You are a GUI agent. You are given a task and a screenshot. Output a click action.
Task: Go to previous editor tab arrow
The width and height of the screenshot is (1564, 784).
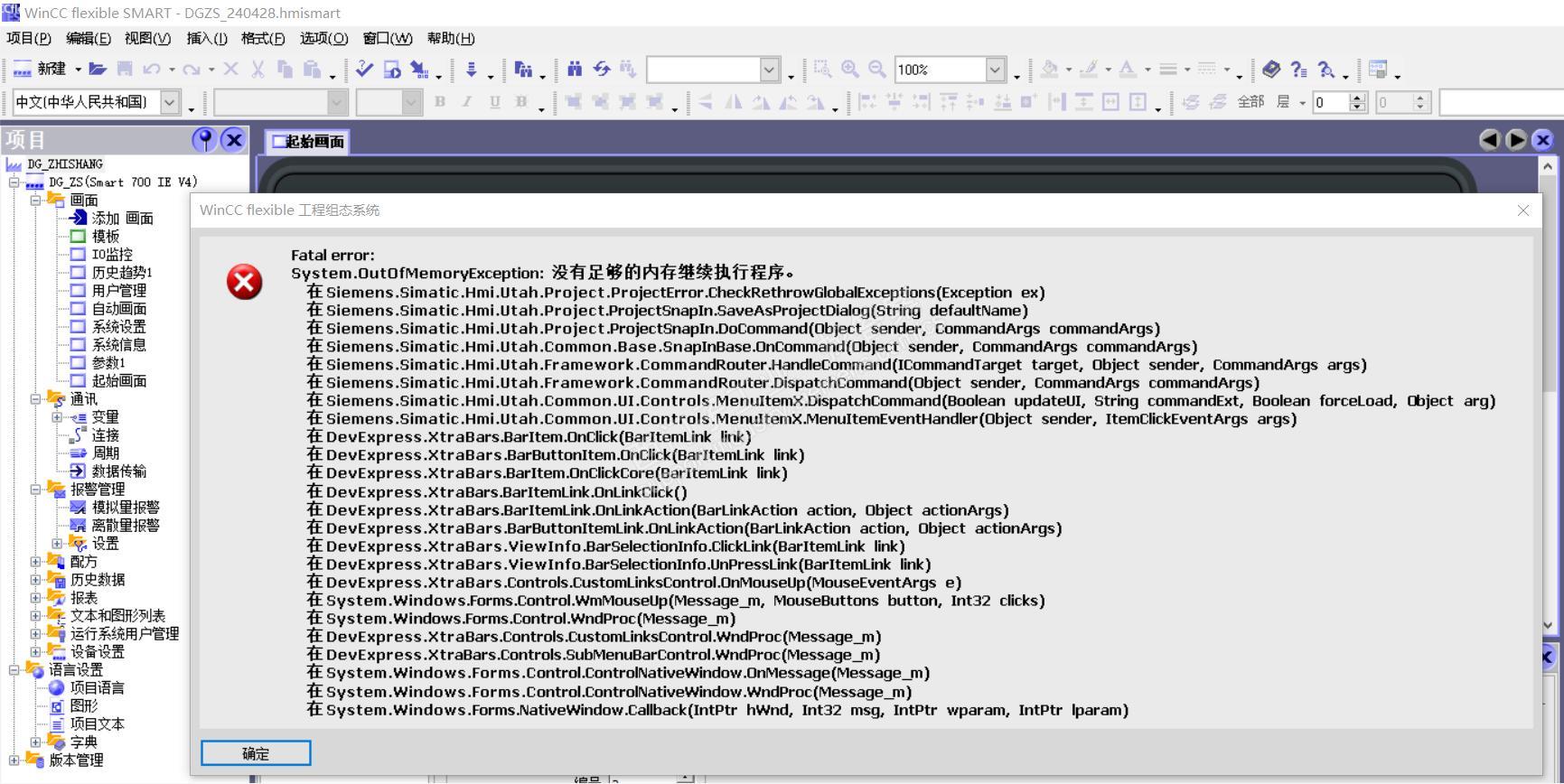point(1490,139)
